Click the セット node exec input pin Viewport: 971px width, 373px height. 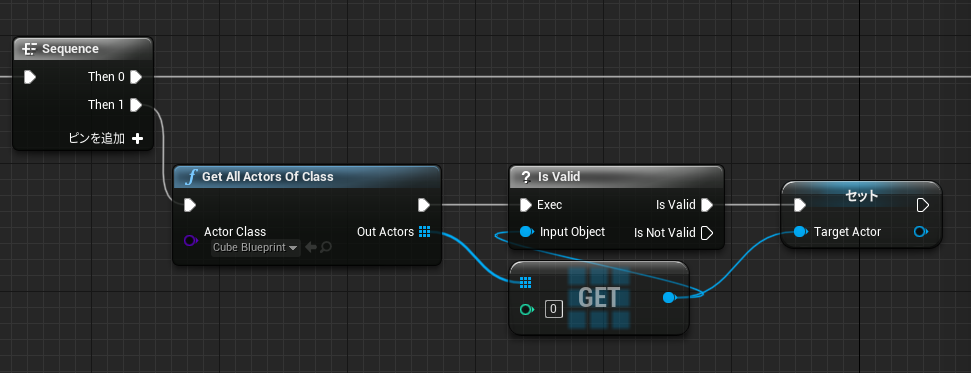coord(799,204)
